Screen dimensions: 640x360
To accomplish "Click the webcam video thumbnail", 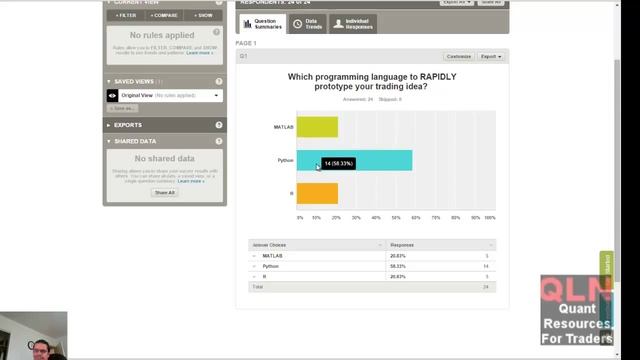I will [33, 336].
